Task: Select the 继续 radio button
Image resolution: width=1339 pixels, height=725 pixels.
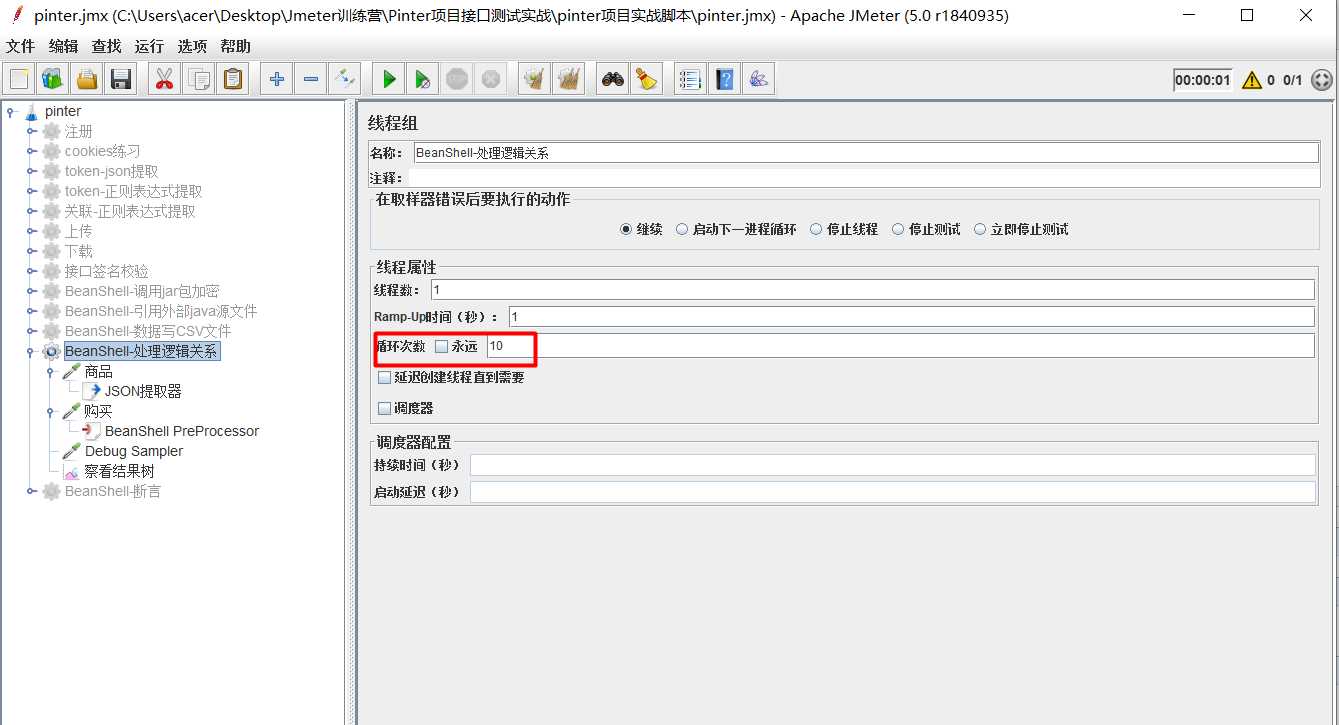Action: [626, 229]
